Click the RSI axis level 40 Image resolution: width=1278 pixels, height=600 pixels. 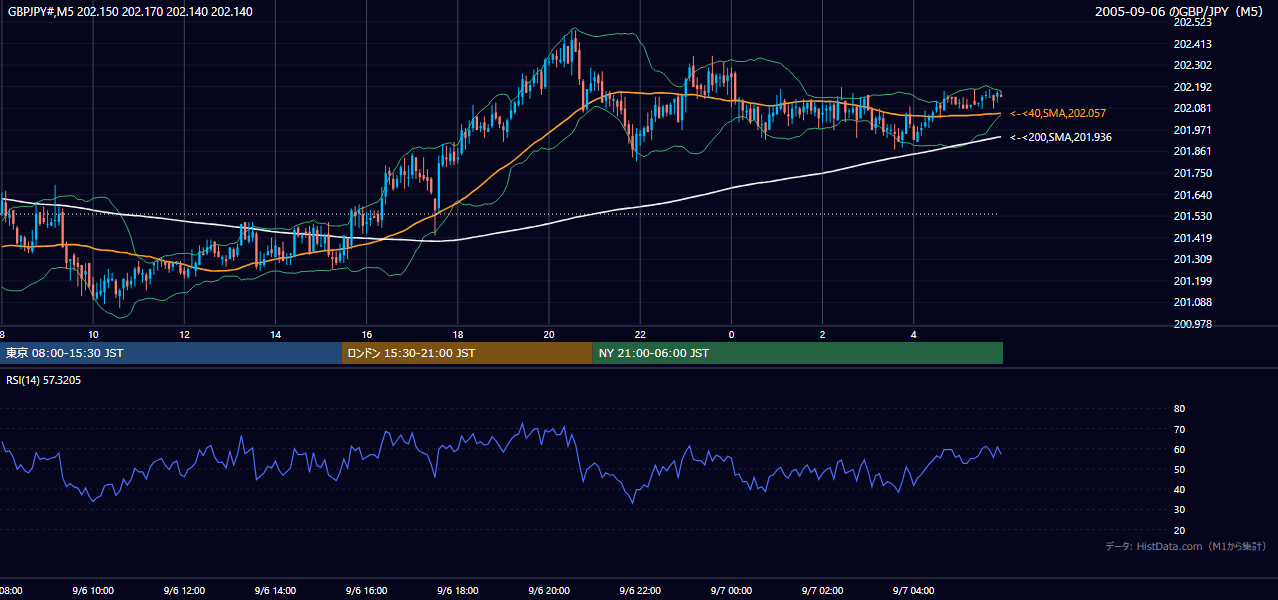point(1179,489)
